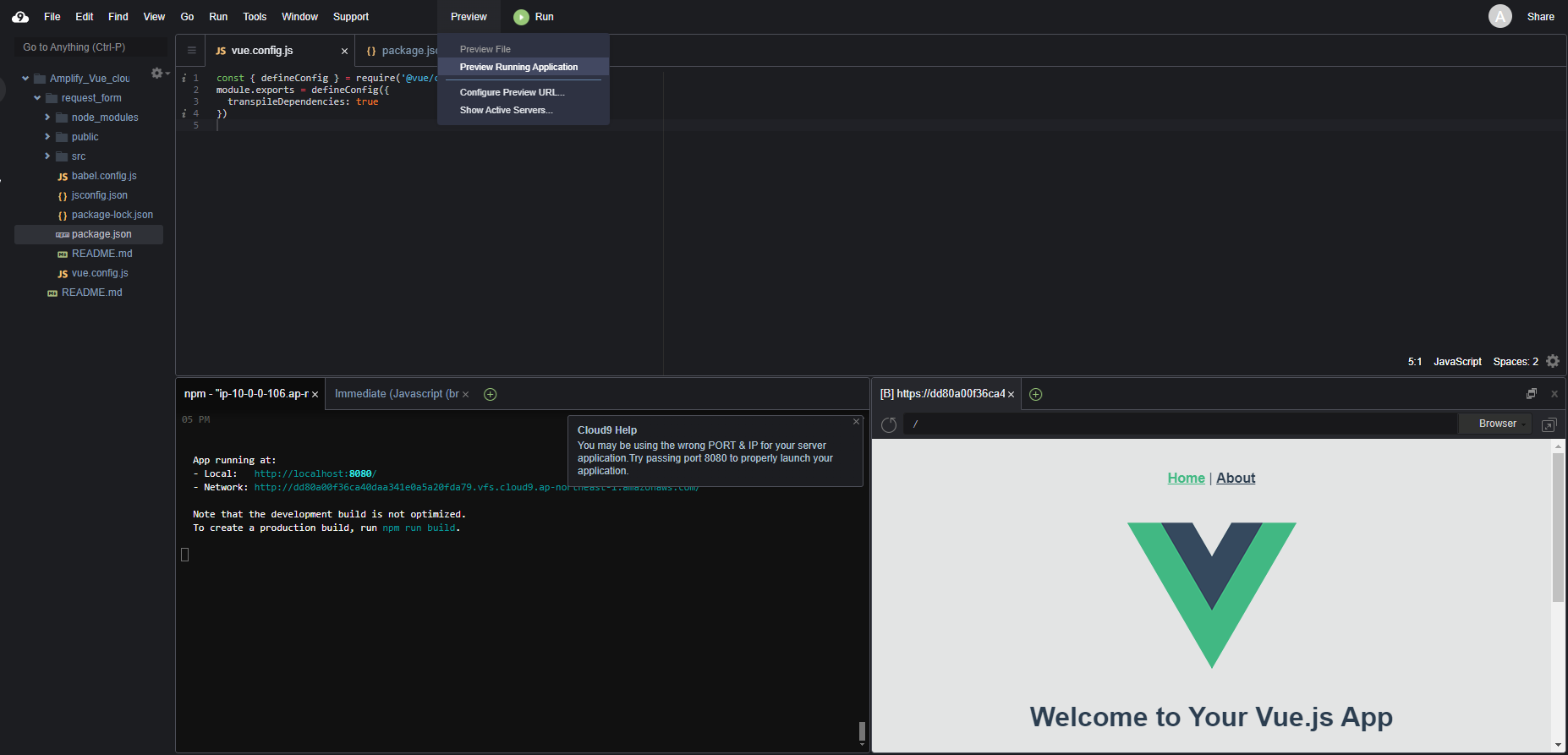Click the Share button

point(1540,17)
